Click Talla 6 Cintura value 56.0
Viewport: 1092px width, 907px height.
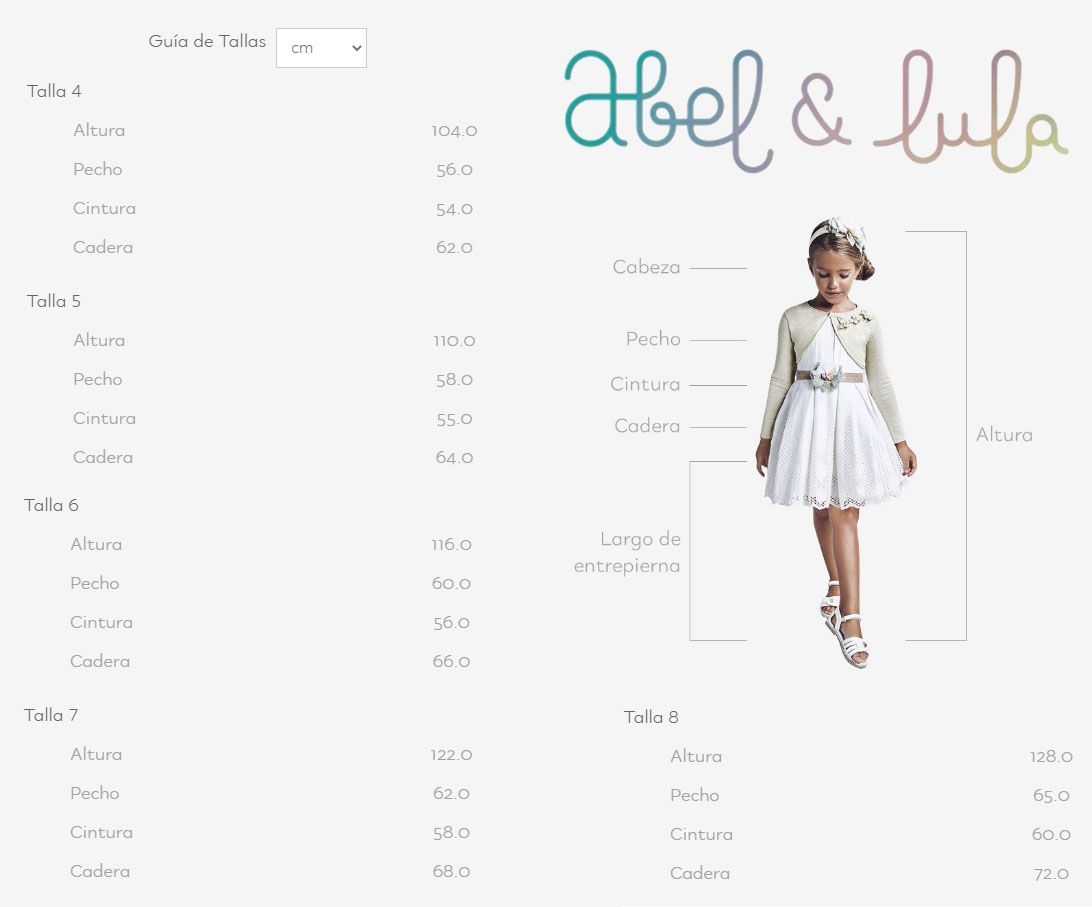451,623
